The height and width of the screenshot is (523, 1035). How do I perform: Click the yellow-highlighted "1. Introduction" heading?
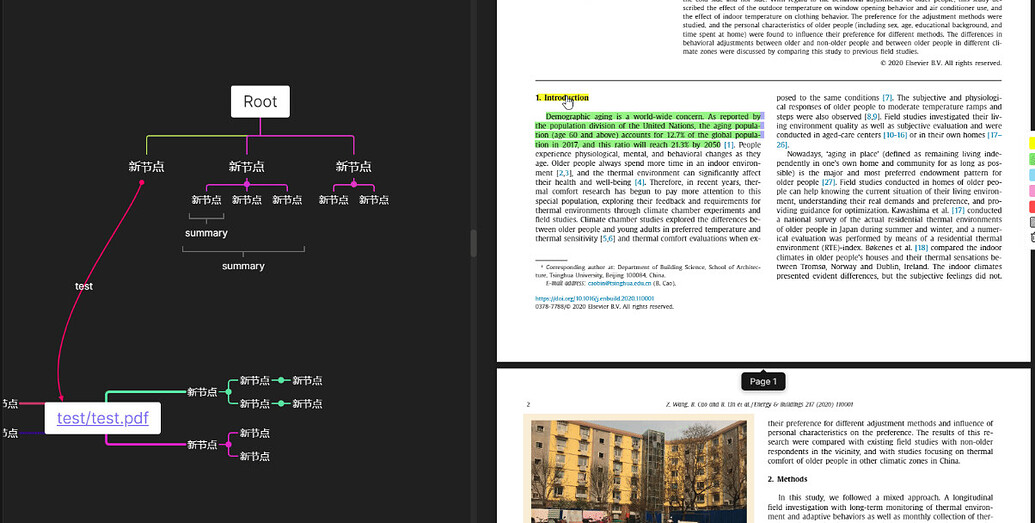(562, 98)
